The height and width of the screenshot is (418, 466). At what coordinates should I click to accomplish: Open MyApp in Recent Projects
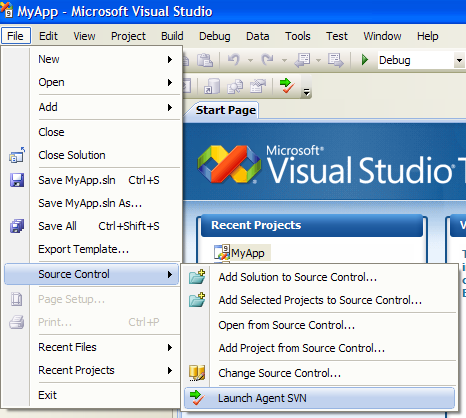248,253
